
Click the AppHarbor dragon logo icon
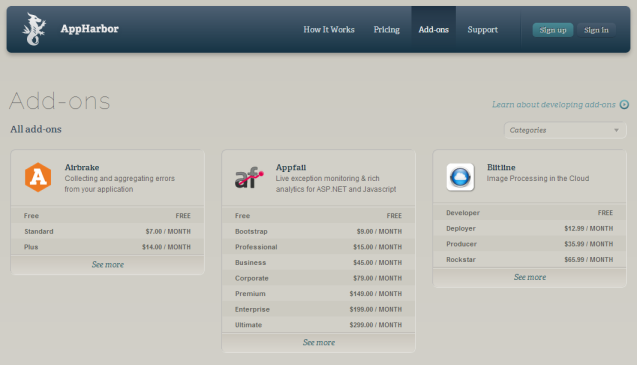click(34, 29)
